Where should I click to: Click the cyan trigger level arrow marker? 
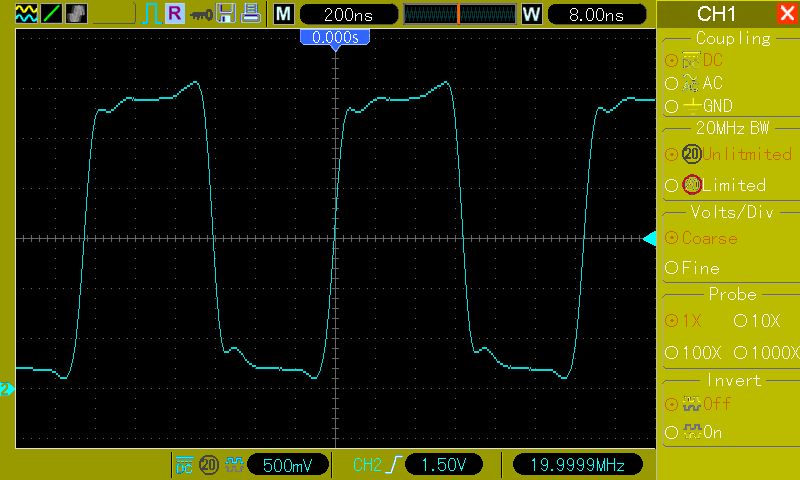coord(649,238)
